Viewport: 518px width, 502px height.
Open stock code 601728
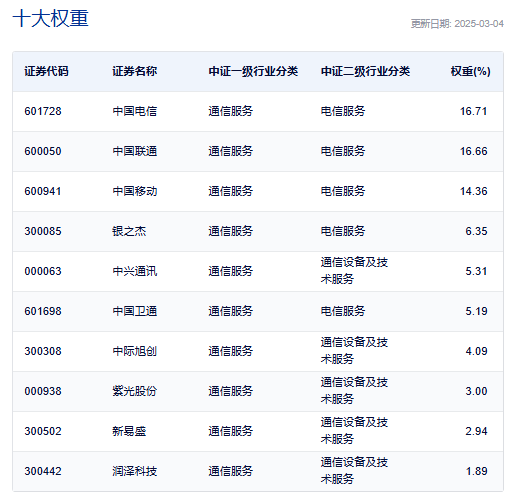coord(43,111)
